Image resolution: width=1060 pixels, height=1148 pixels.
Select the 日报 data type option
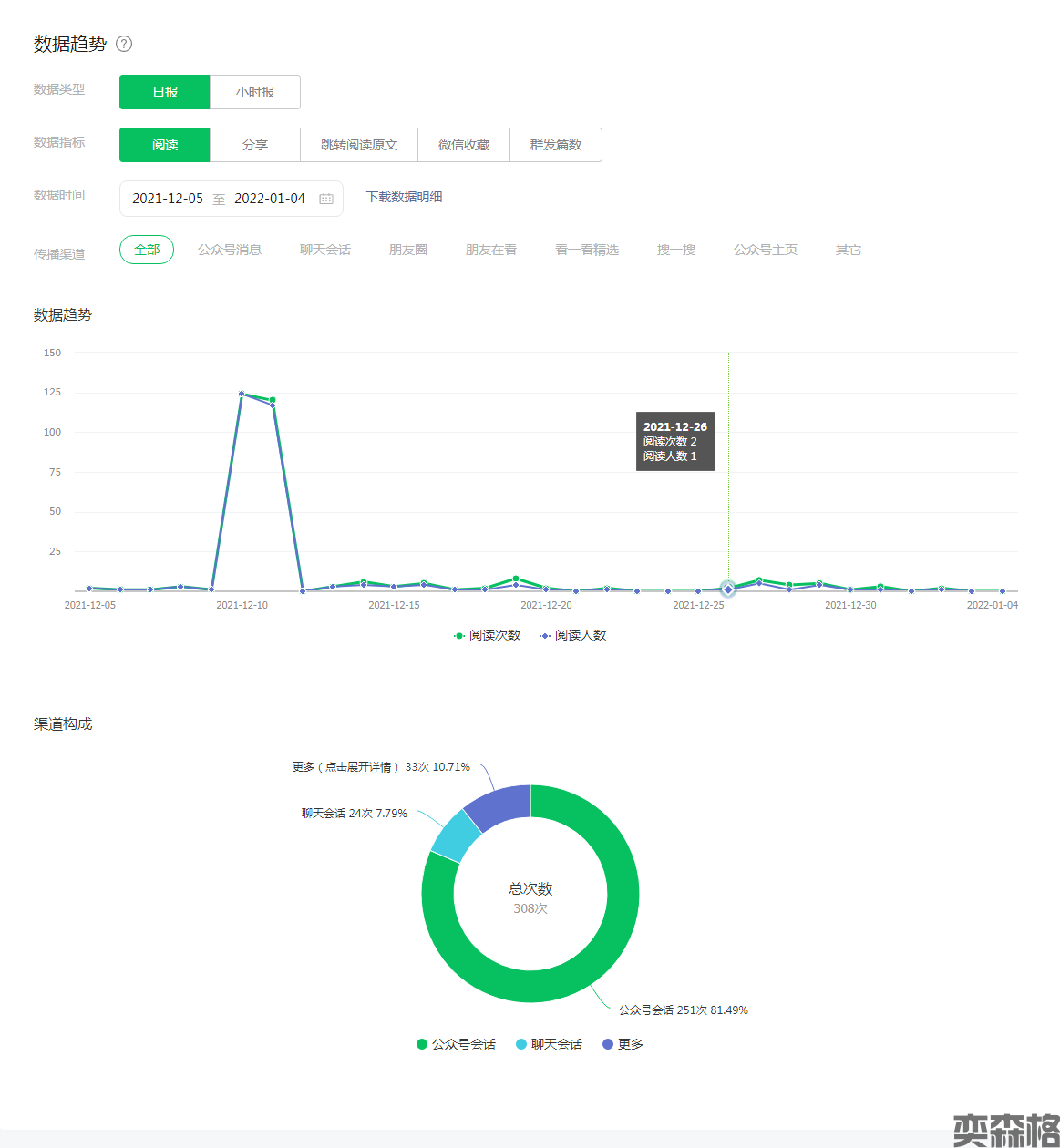[165, 92]
